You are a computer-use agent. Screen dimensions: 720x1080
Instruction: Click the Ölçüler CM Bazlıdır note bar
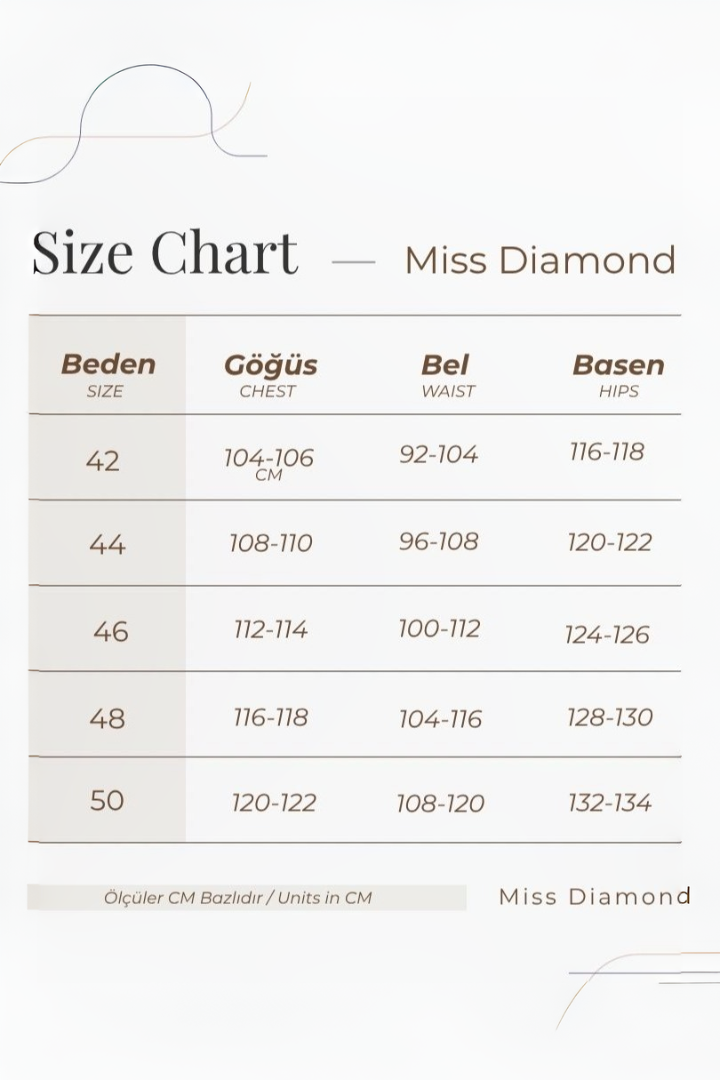[x=246, y=897]
